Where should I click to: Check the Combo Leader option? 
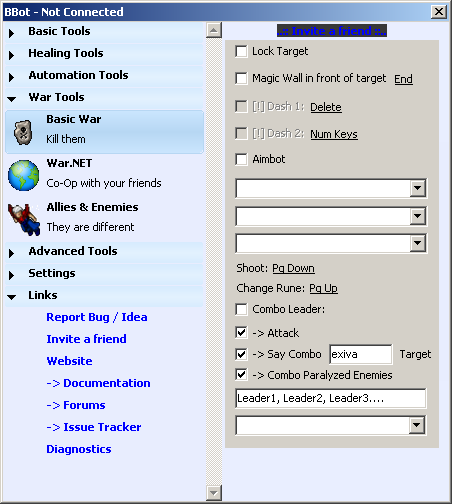point(241,309)
